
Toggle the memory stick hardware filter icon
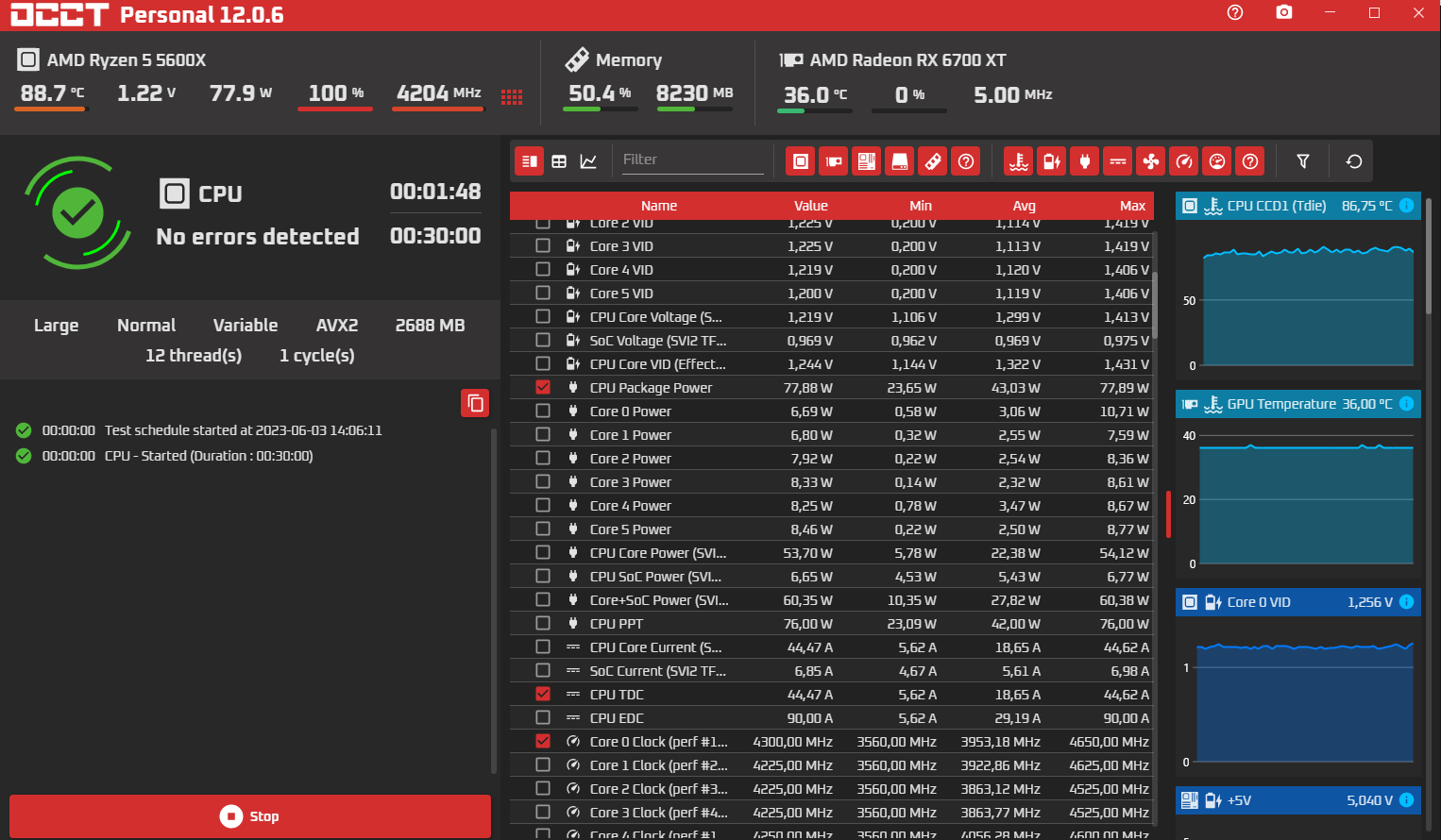pyautogui.click(x=933, y=161)
